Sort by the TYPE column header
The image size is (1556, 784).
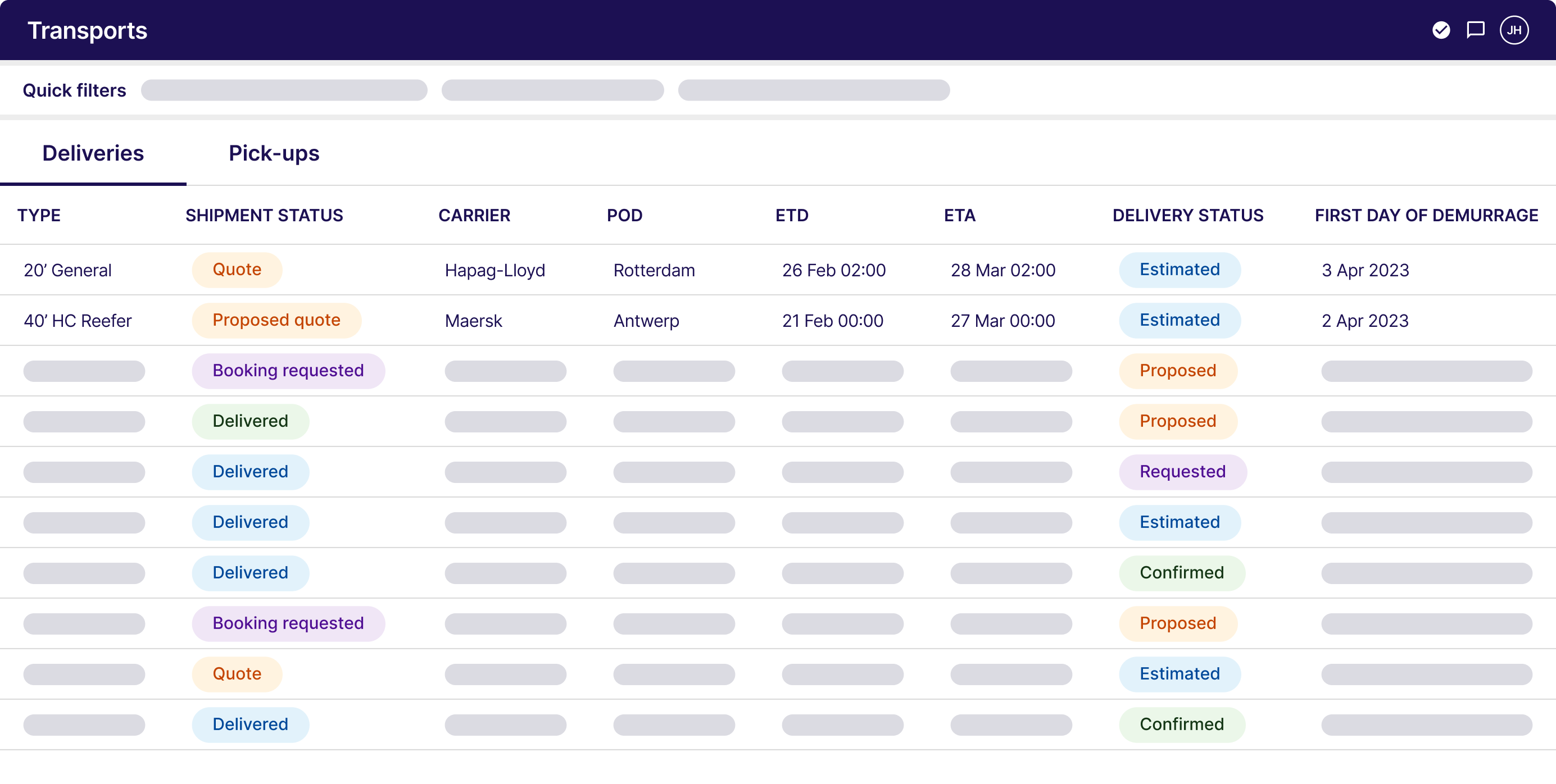tap(39, 216)
